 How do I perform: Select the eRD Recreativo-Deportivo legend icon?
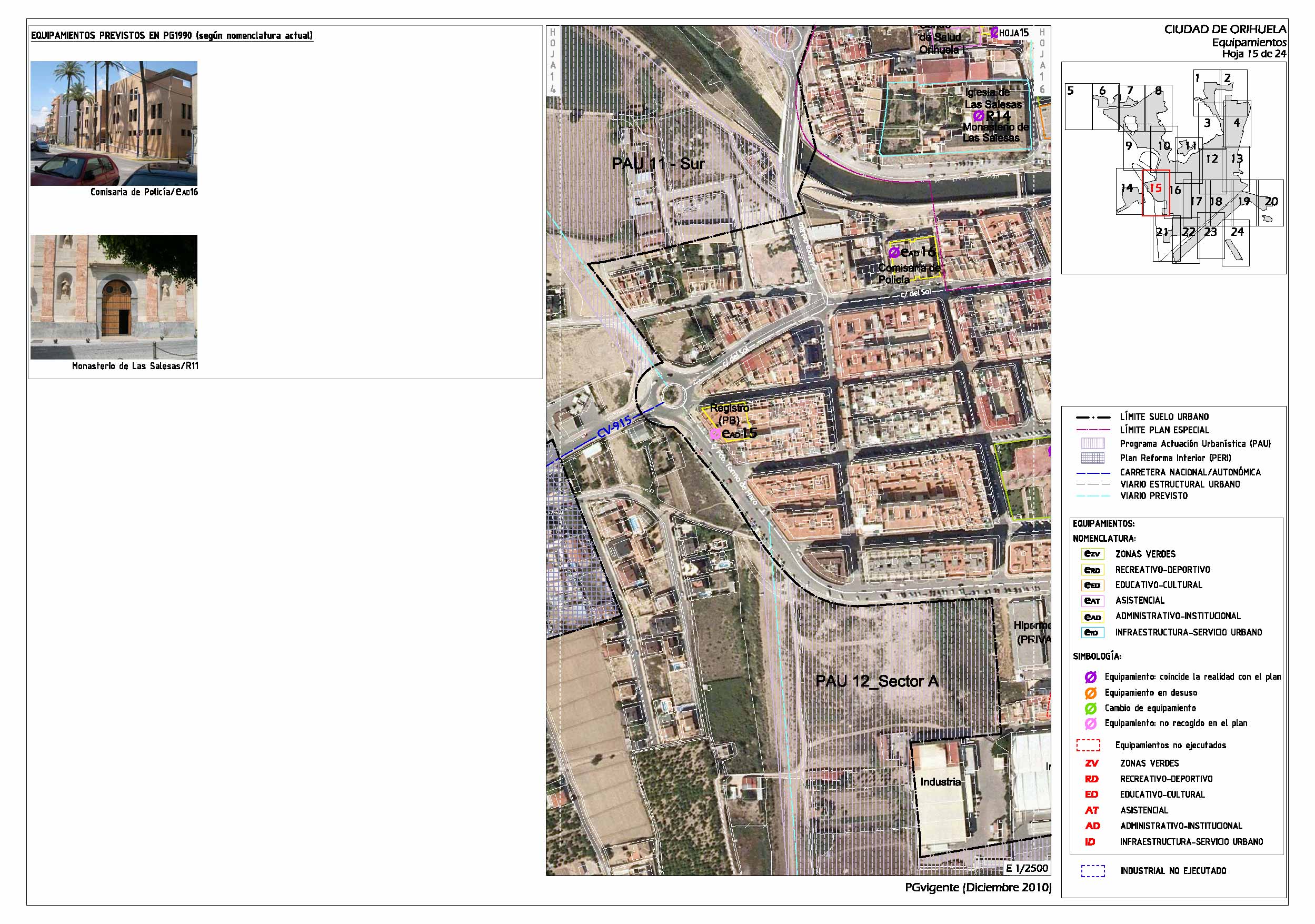(1092, 570)
